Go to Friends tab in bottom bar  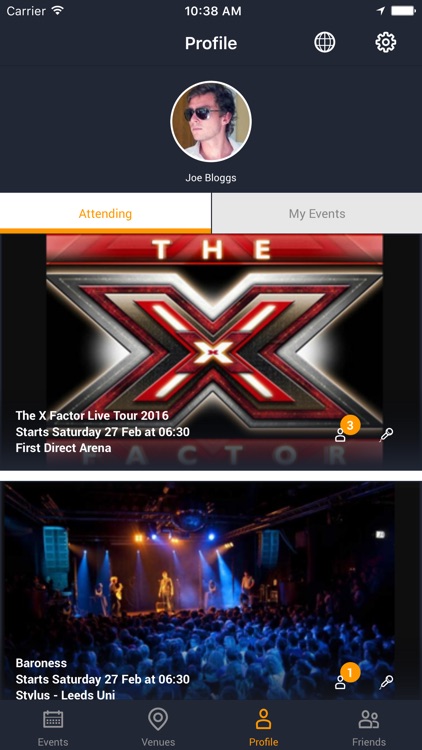[x=369, y=728]
